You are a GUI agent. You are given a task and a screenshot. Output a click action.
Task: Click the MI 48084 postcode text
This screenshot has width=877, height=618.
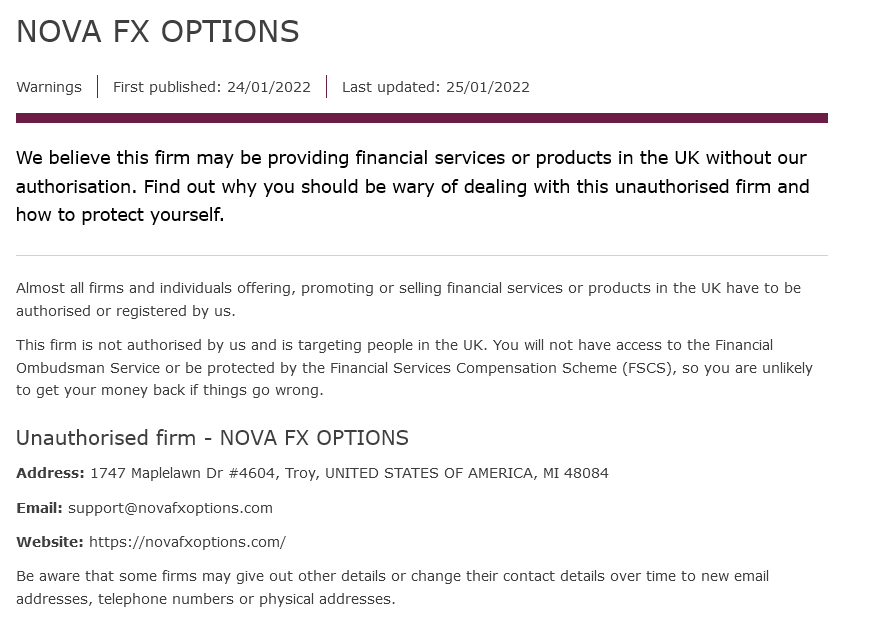pyautogui.click(x=576, y=473)
